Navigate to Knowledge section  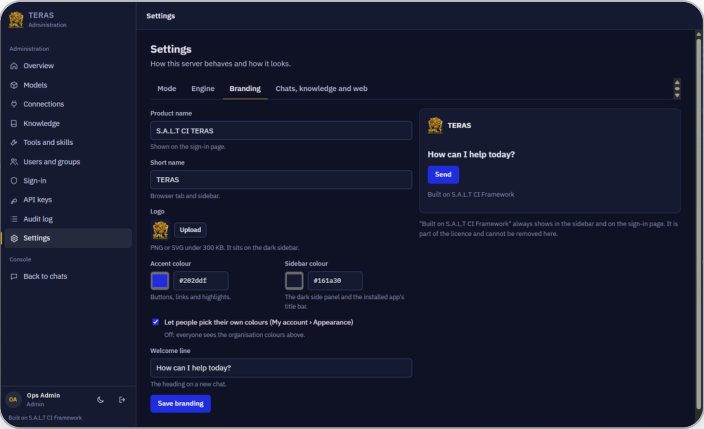67,123
